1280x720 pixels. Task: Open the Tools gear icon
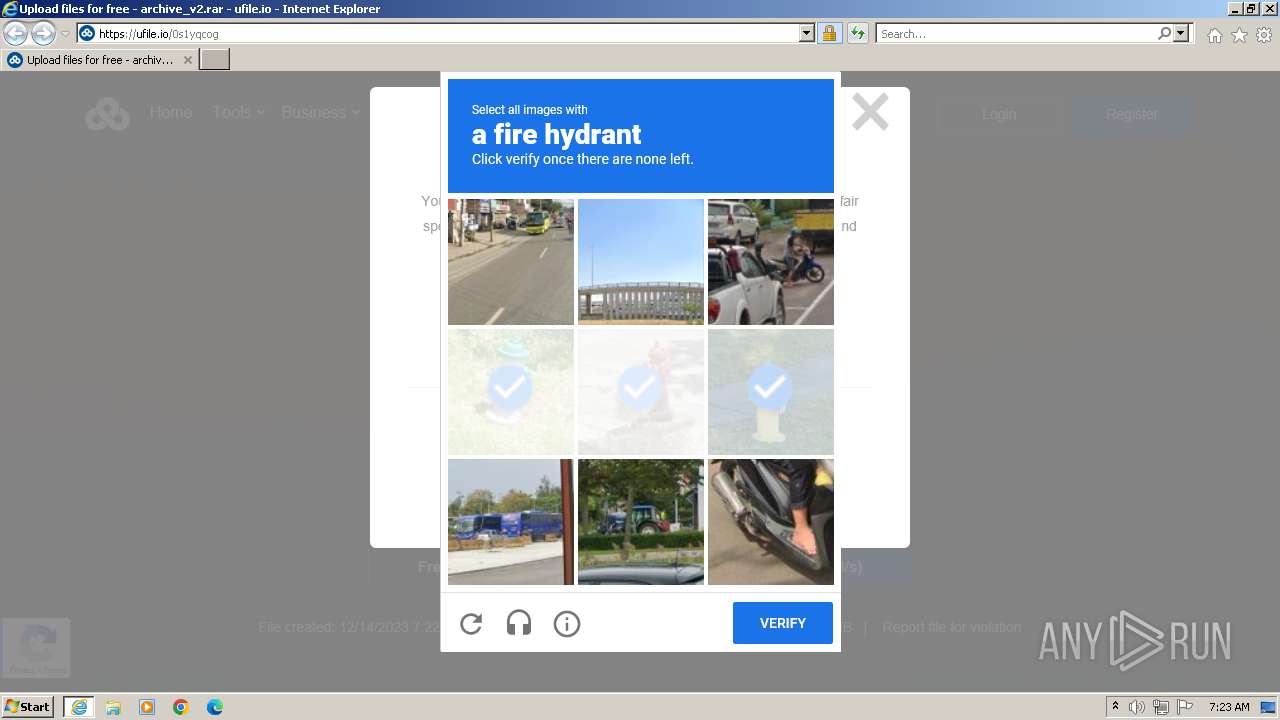(x=1264, y=35)
